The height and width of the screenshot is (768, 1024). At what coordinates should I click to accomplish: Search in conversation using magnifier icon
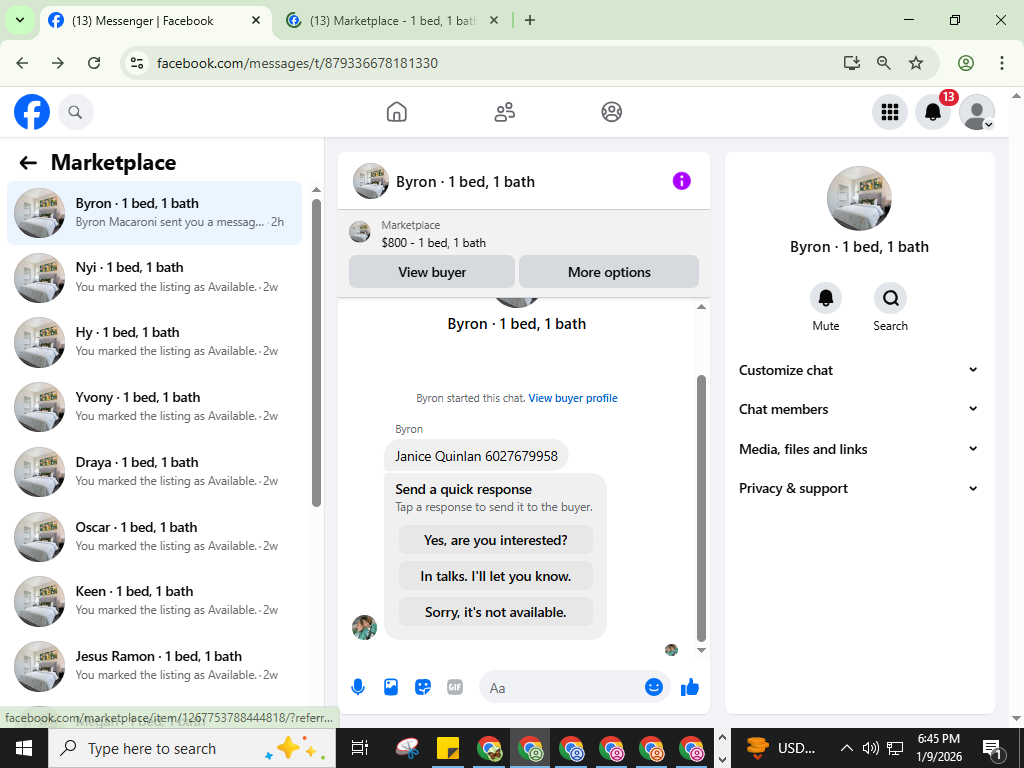tap(890, 298)
